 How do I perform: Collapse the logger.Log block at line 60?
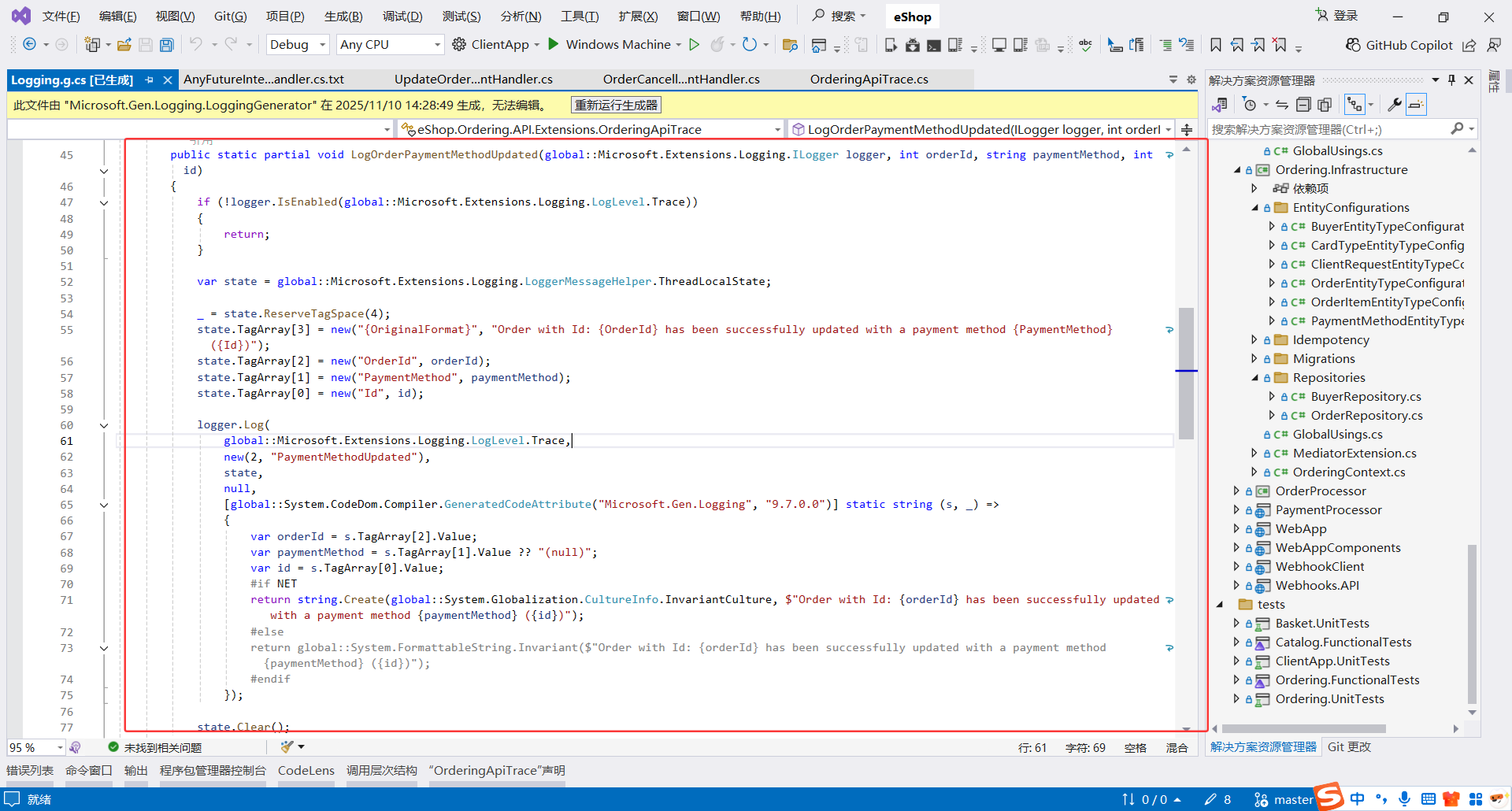(x=104, y=425)
